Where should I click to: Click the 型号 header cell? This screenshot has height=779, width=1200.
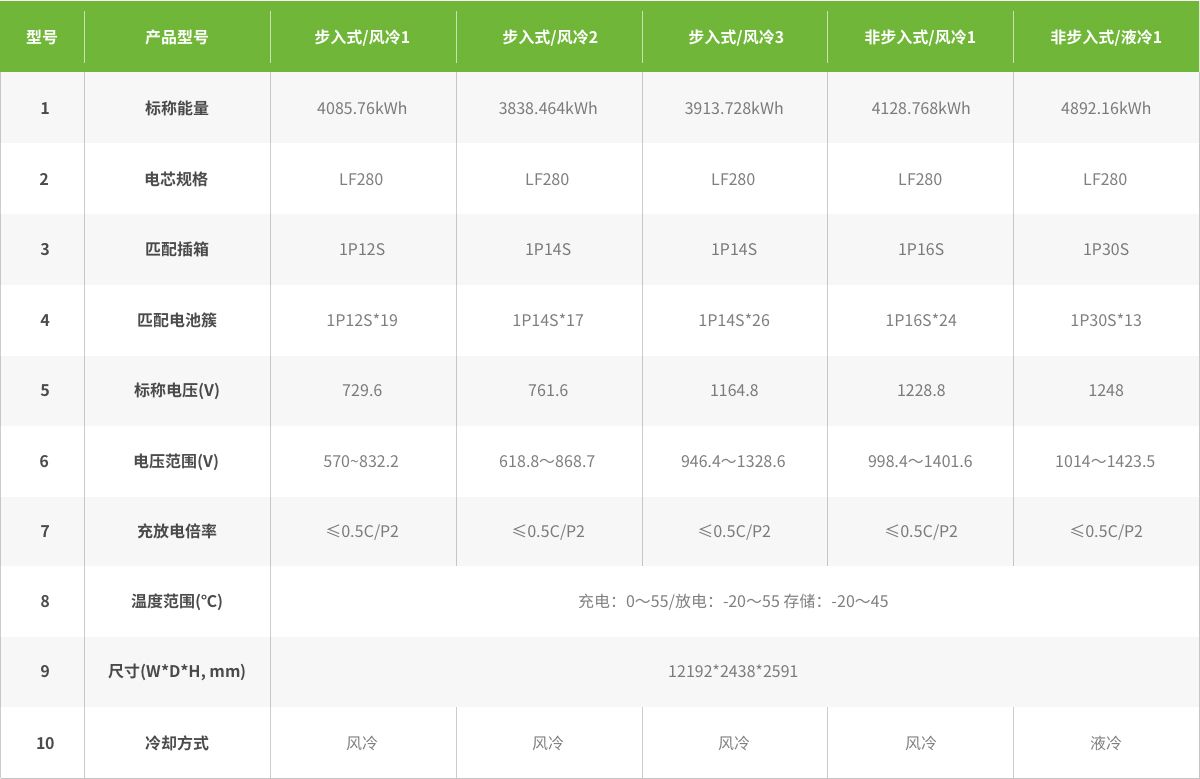pyautogui.click(x=42, y=38)
